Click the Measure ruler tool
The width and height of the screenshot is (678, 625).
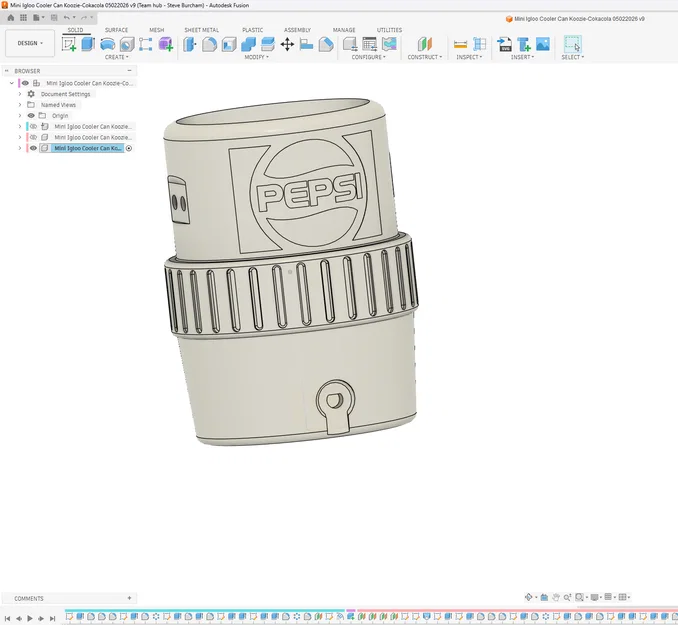(461, 44)
